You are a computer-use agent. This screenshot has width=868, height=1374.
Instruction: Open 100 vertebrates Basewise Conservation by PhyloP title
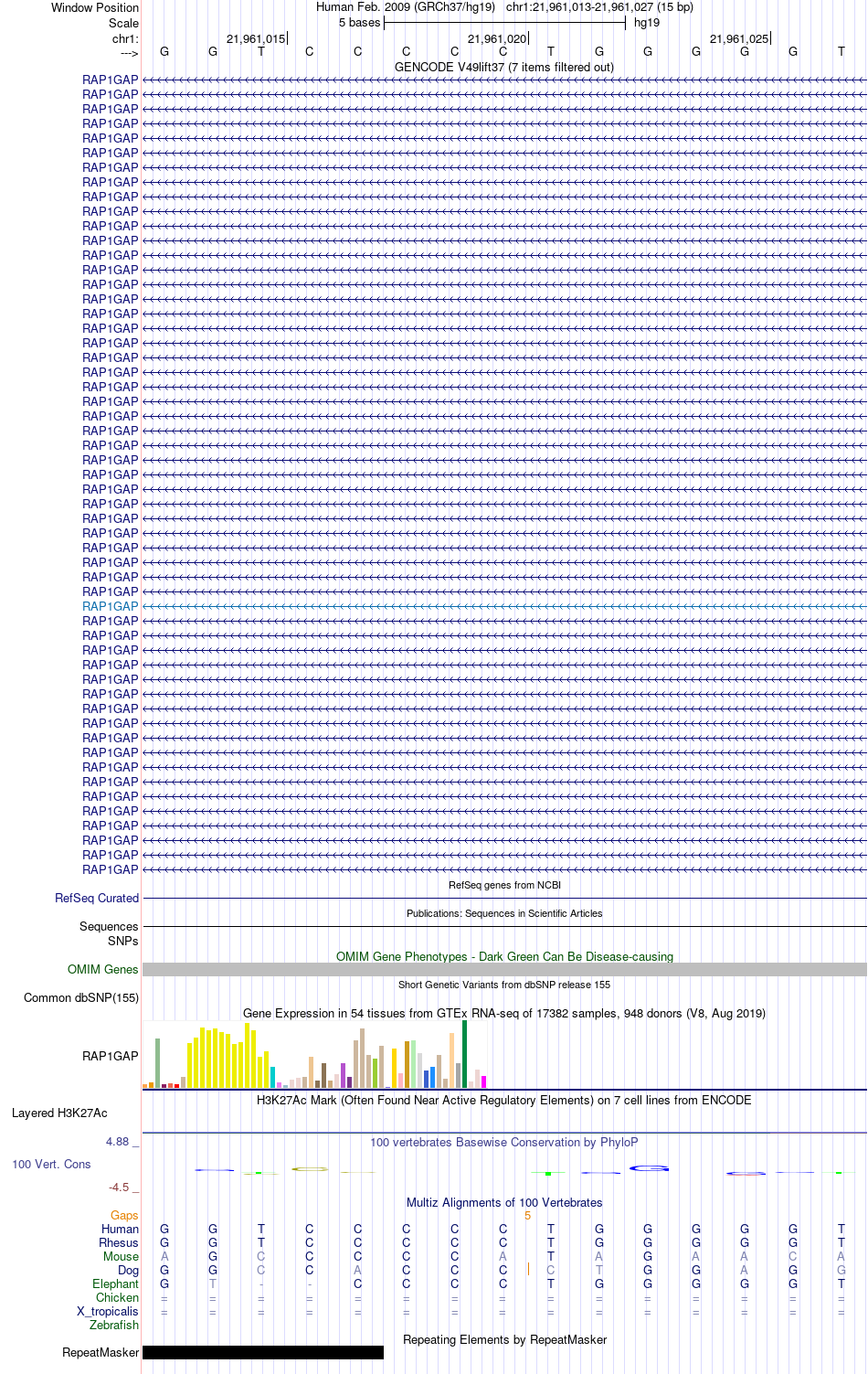coord(504,1143)
